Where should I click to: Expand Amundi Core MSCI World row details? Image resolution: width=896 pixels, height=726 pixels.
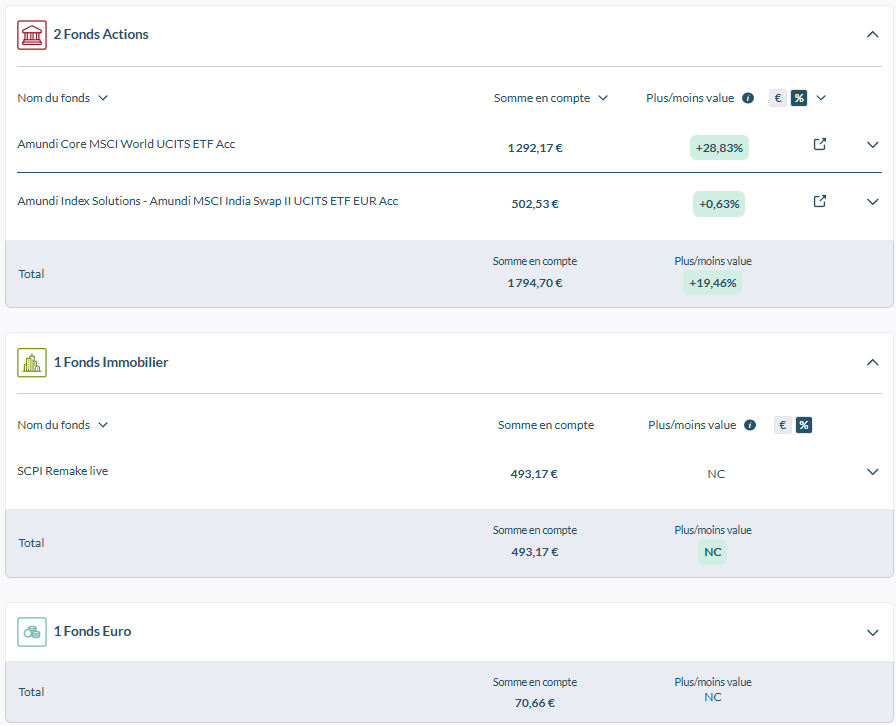pyautogui.click(x=872, y=145)
